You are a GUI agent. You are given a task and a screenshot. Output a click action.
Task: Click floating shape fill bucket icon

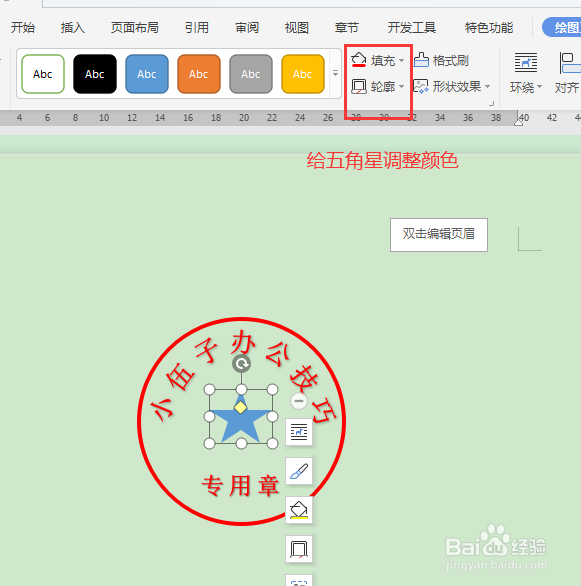299,510
